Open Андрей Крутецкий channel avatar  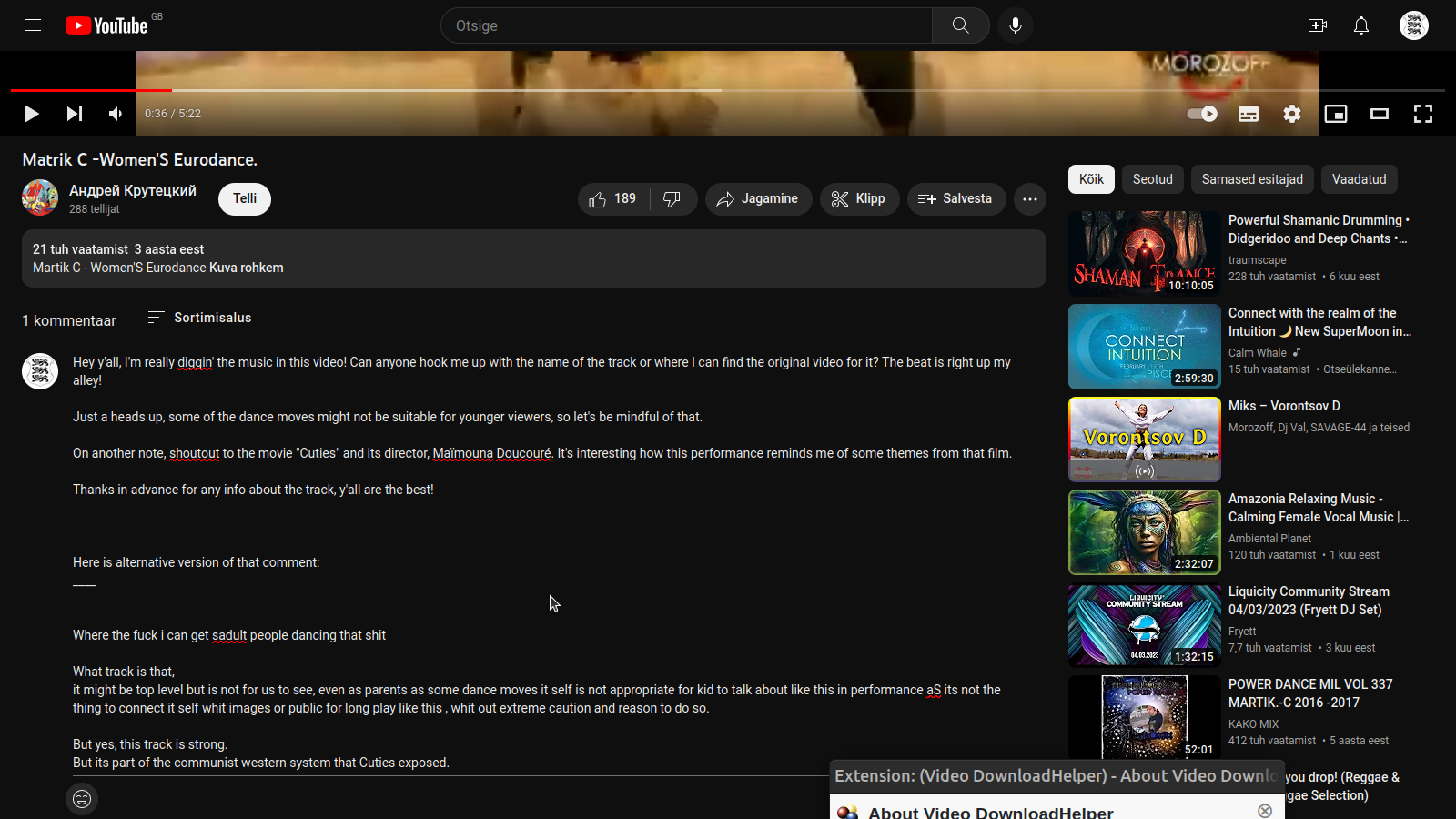click(40, 197)
